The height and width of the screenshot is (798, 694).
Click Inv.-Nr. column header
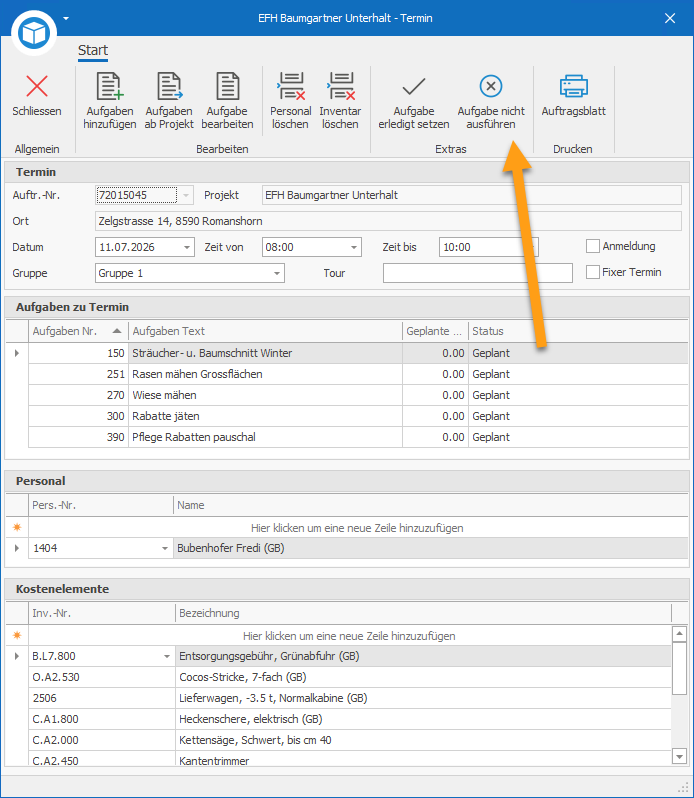tap(102, 613)
